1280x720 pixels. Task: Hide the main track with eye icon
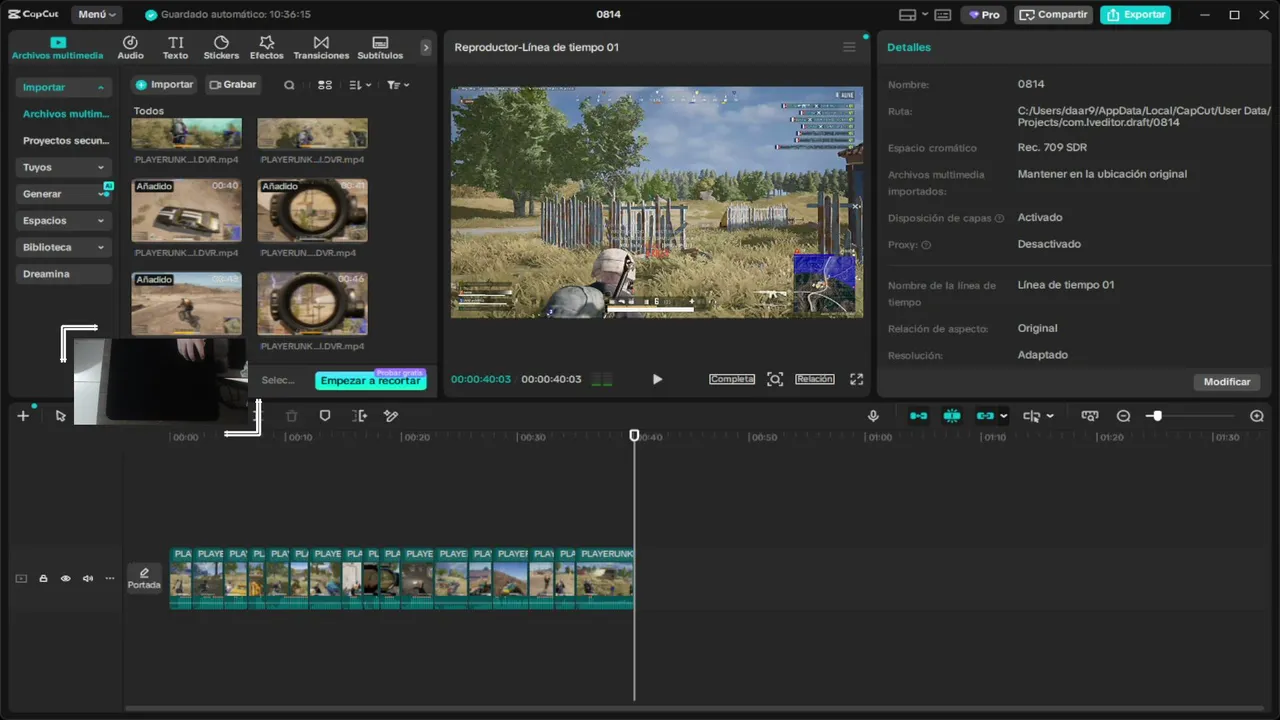[x=66, y=579]
